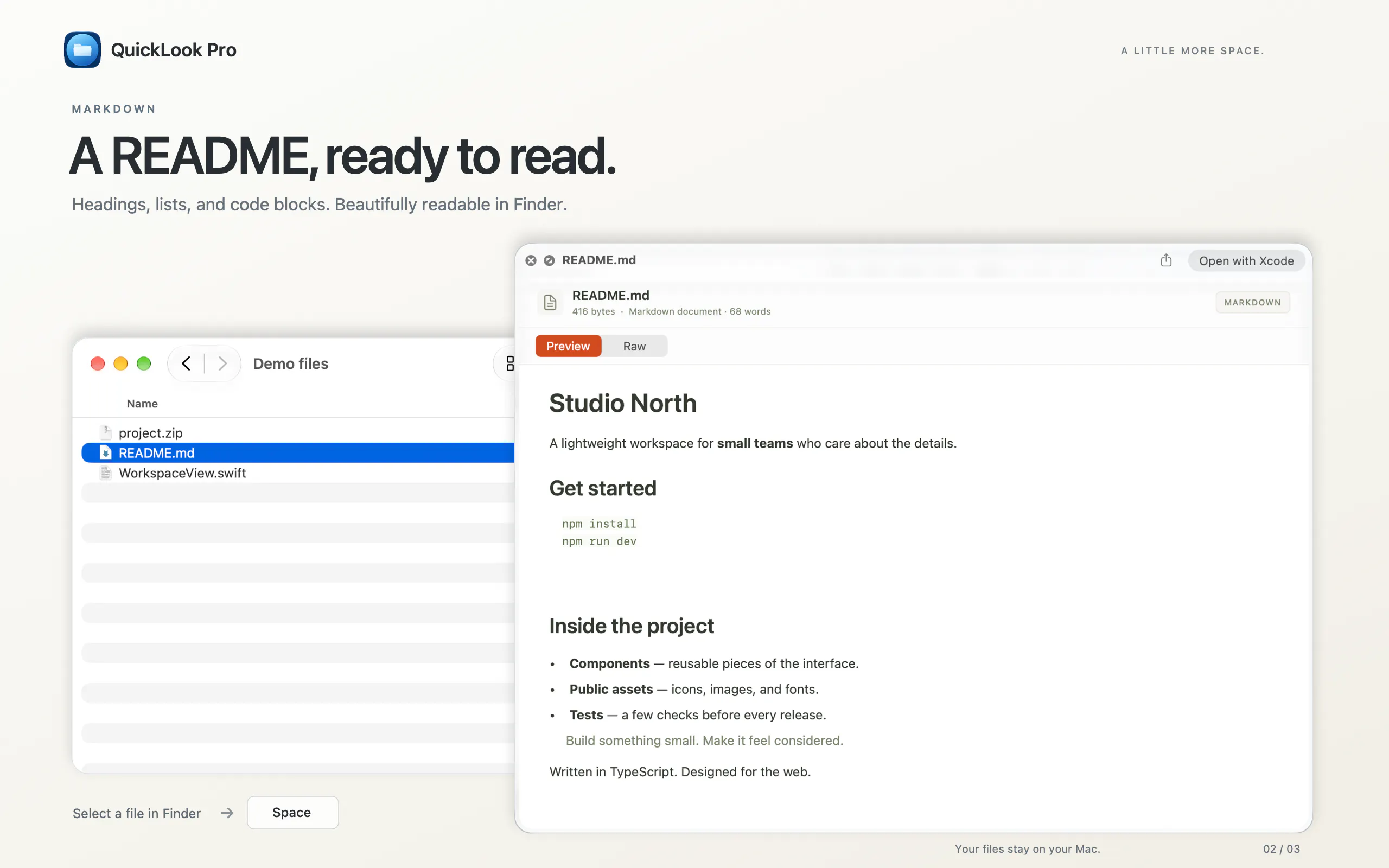Select WorkspaceView.swift in the file list
The height and width of the screenshot is (868, 1389).
[298, 473]
